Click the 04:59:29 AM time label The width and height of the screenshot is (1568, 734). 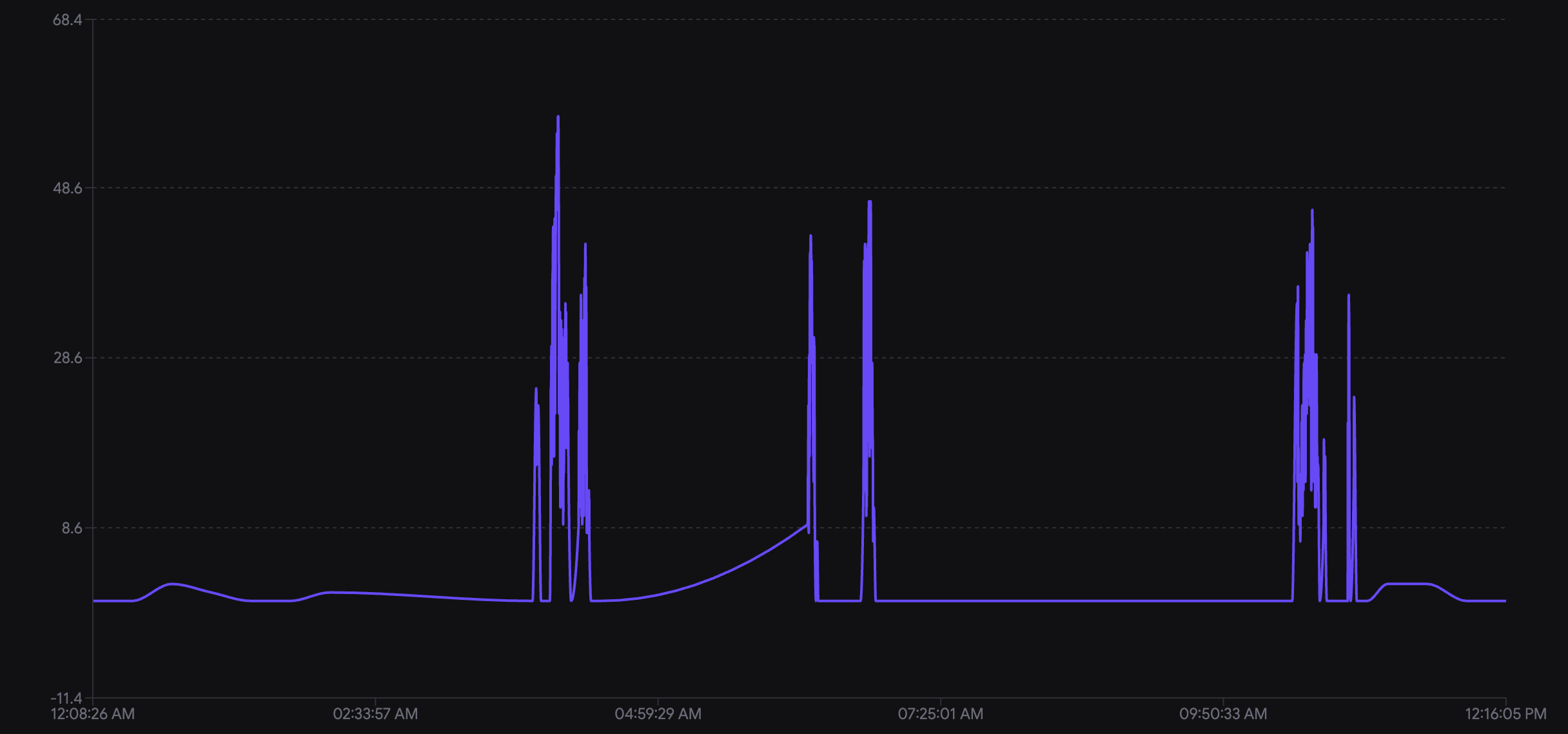[x=658, y=714]
